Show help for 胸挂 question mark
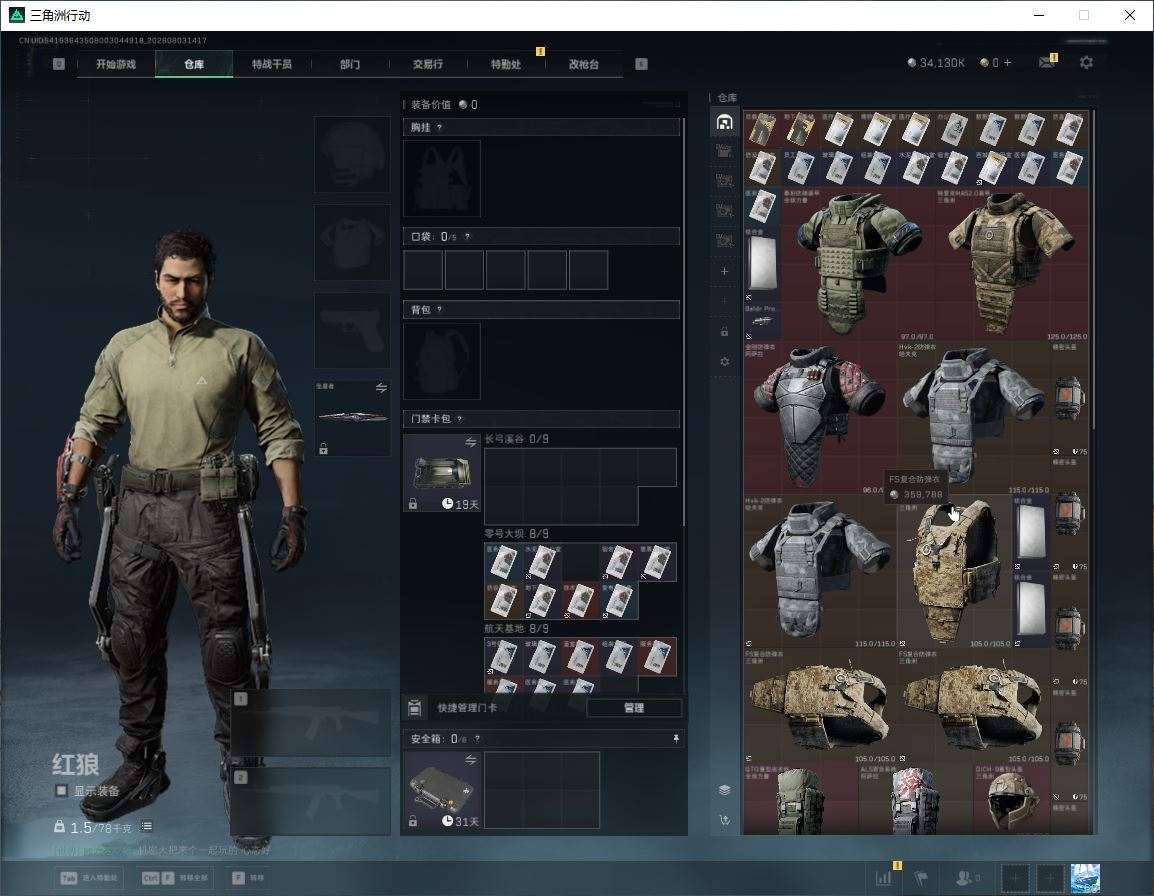Viewport: 1154px width, 896px height. (x=439, y=127)
